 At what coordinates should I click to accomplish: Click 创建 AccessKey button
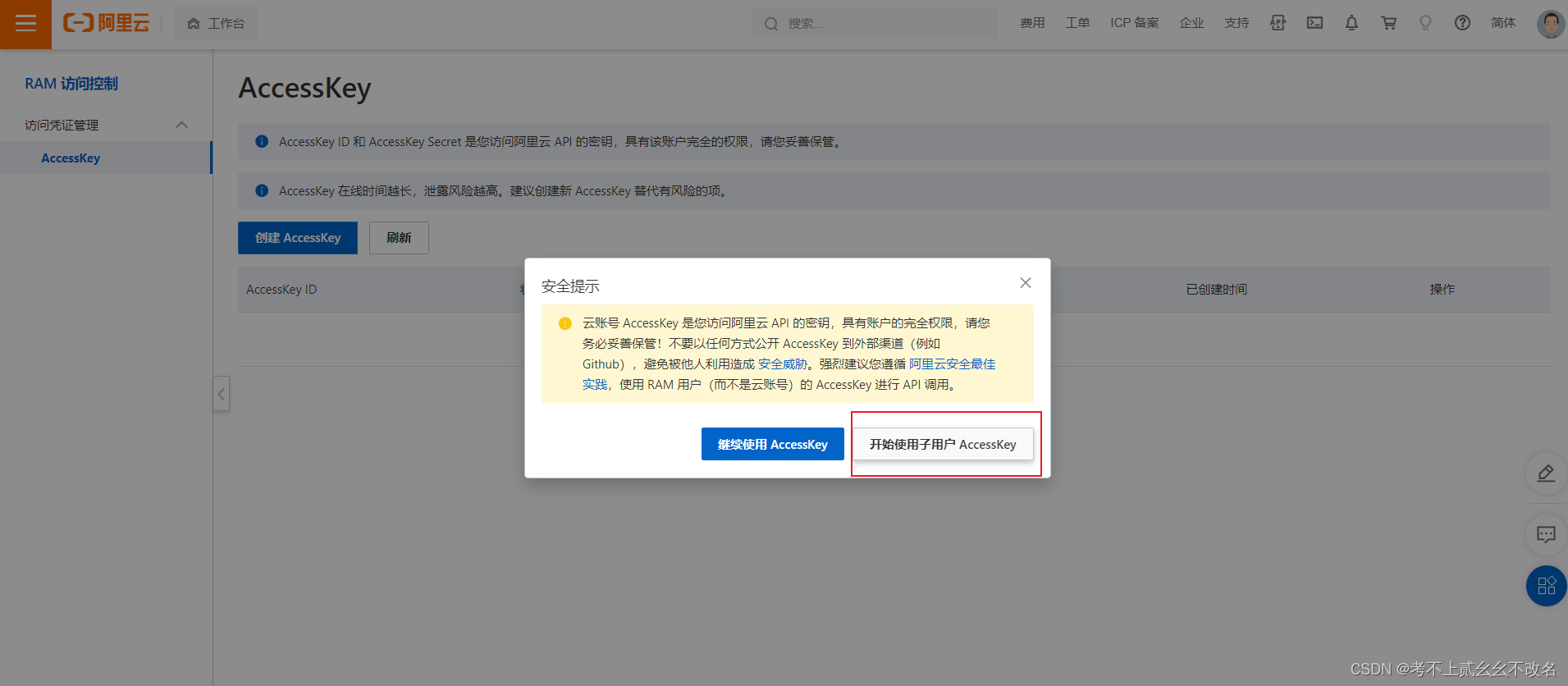point(298,238)
